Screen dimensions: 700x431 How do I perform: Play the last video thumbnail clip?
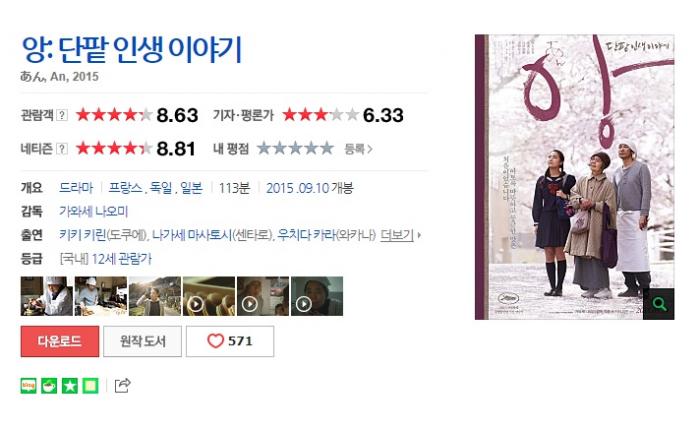317,296
